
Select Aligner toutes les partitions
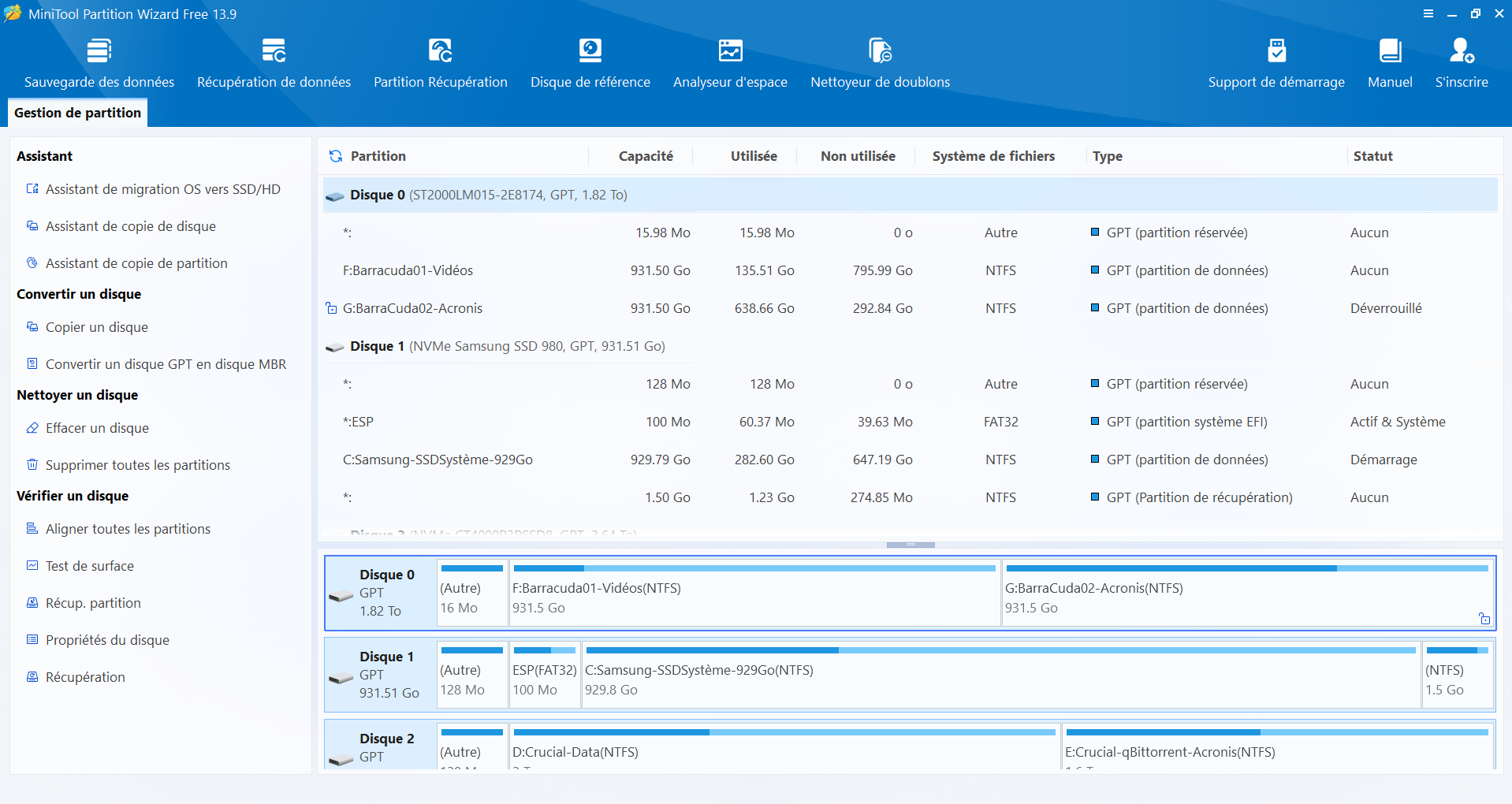[x=128, y=529]
